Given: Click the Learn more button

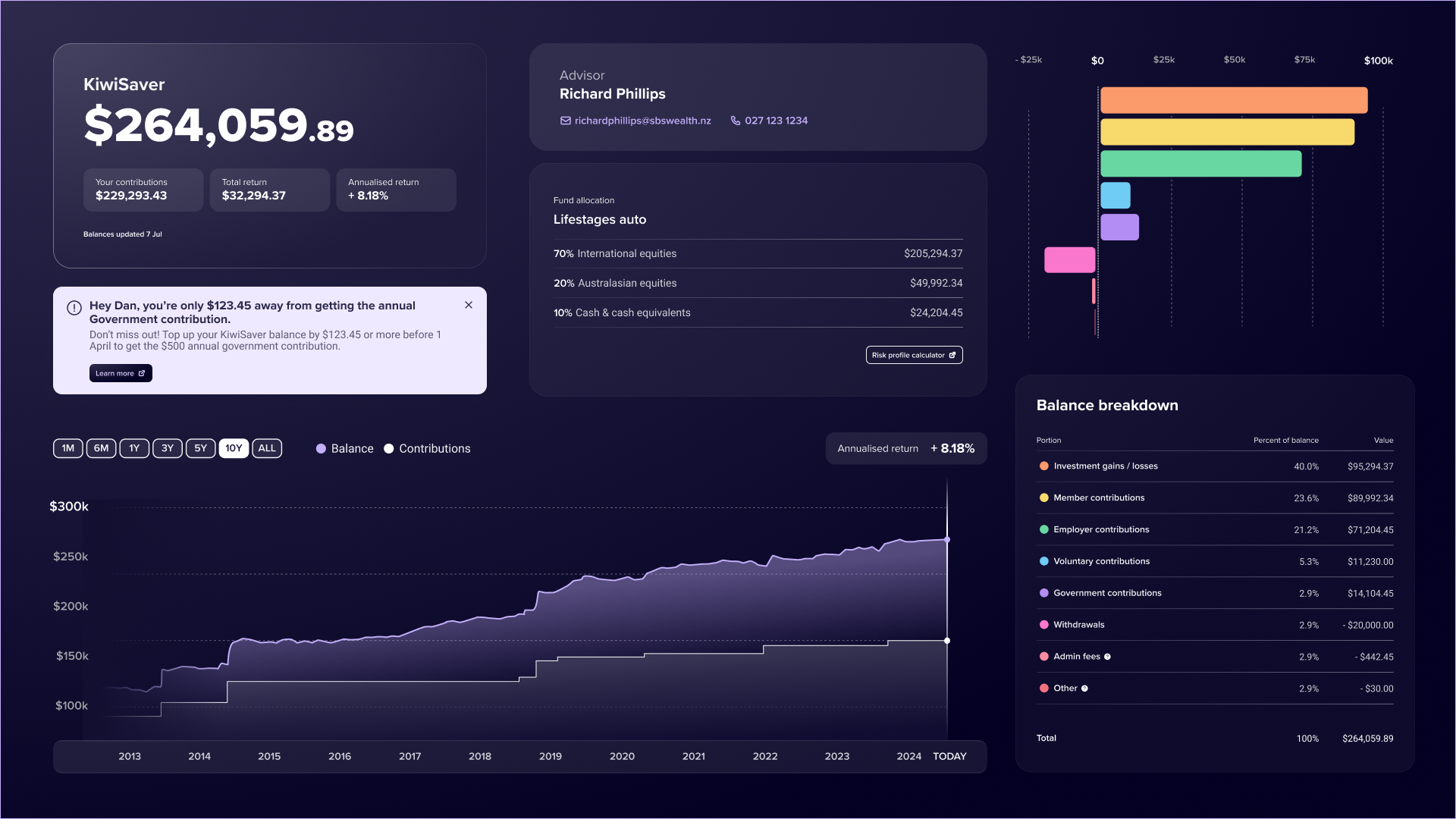Looking at the screenshot, I should point(115,373).
